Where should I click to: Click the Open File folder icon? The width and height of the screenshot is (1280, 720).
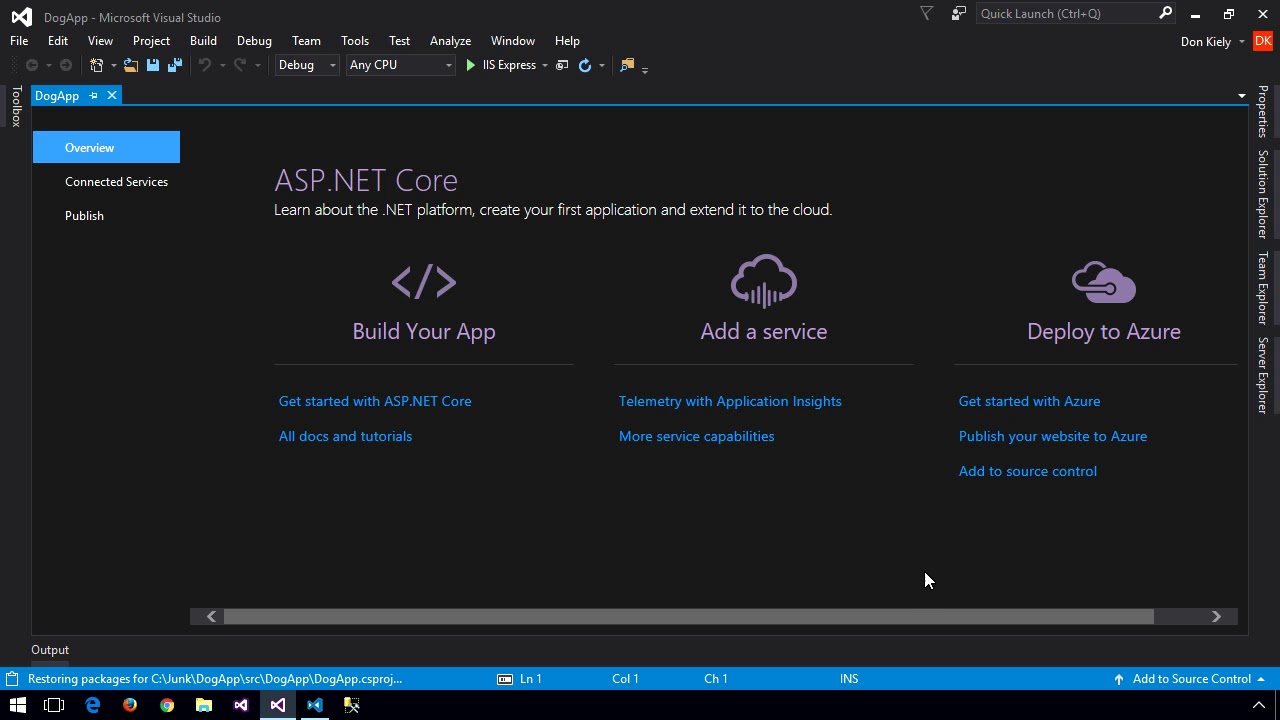click(x=131, y=65)
